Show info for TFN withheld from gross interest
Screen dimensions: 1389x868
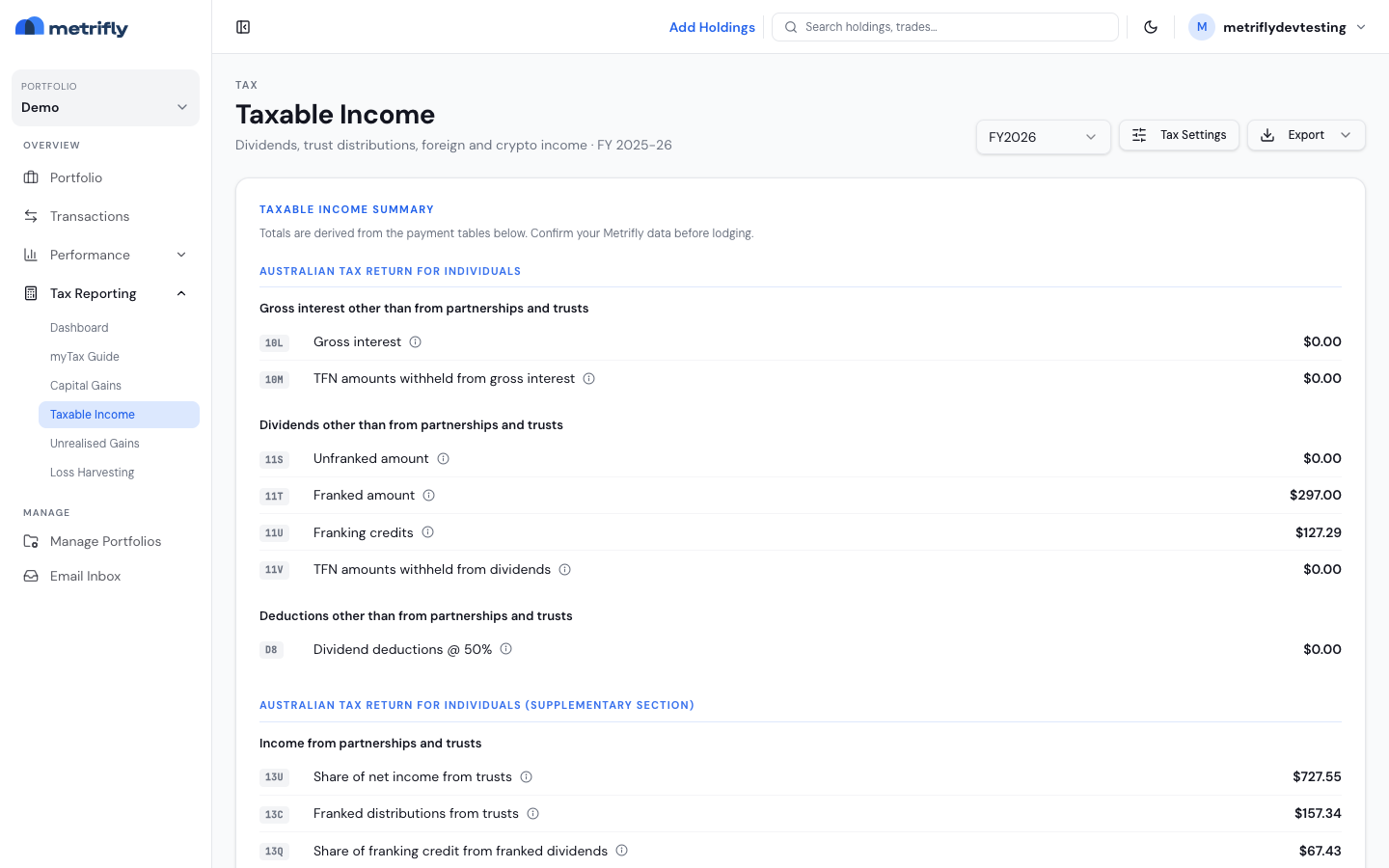[x=588, y=379]
